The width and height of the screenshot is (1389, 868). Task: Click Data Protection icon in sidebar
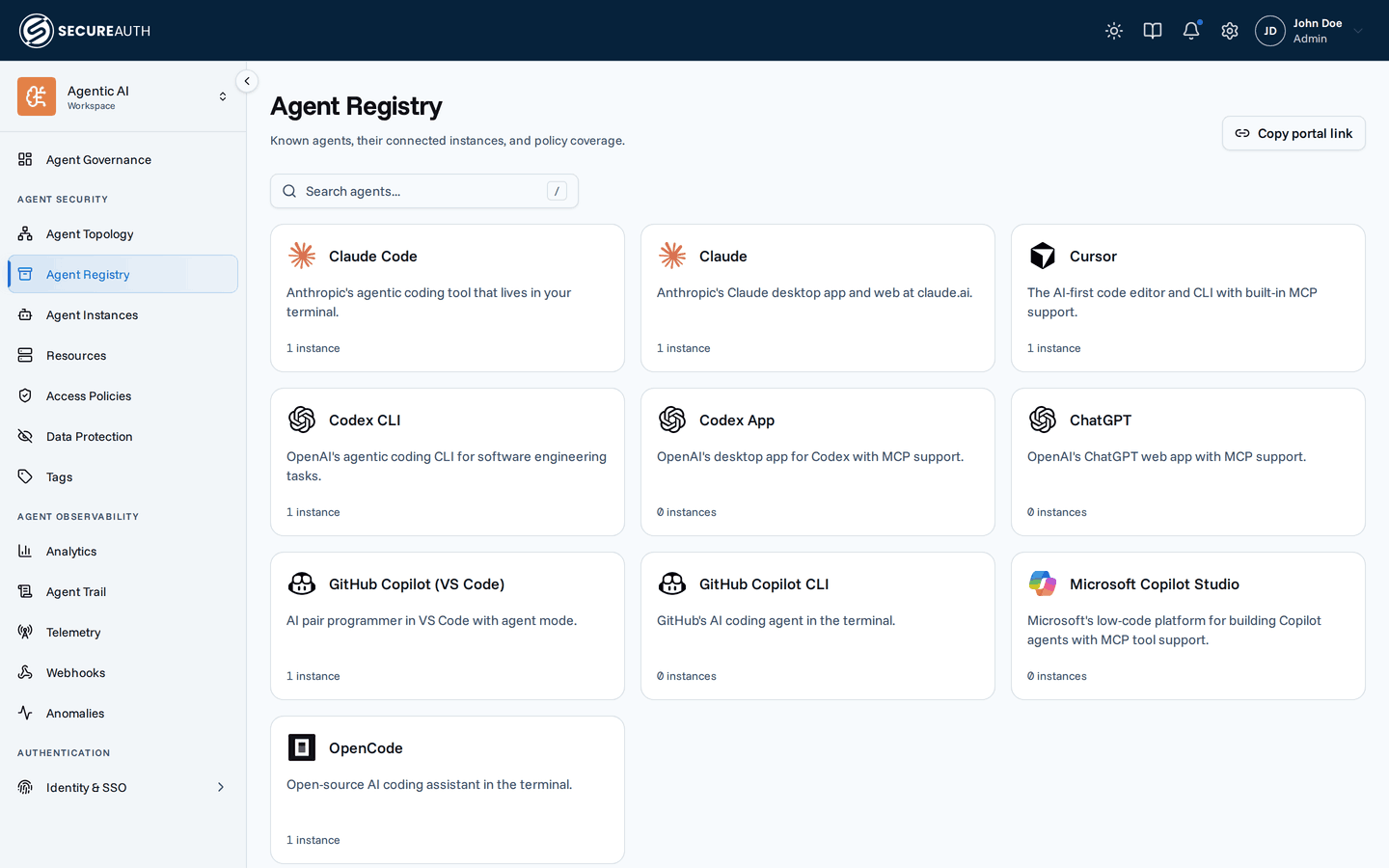tap(25, 436)
